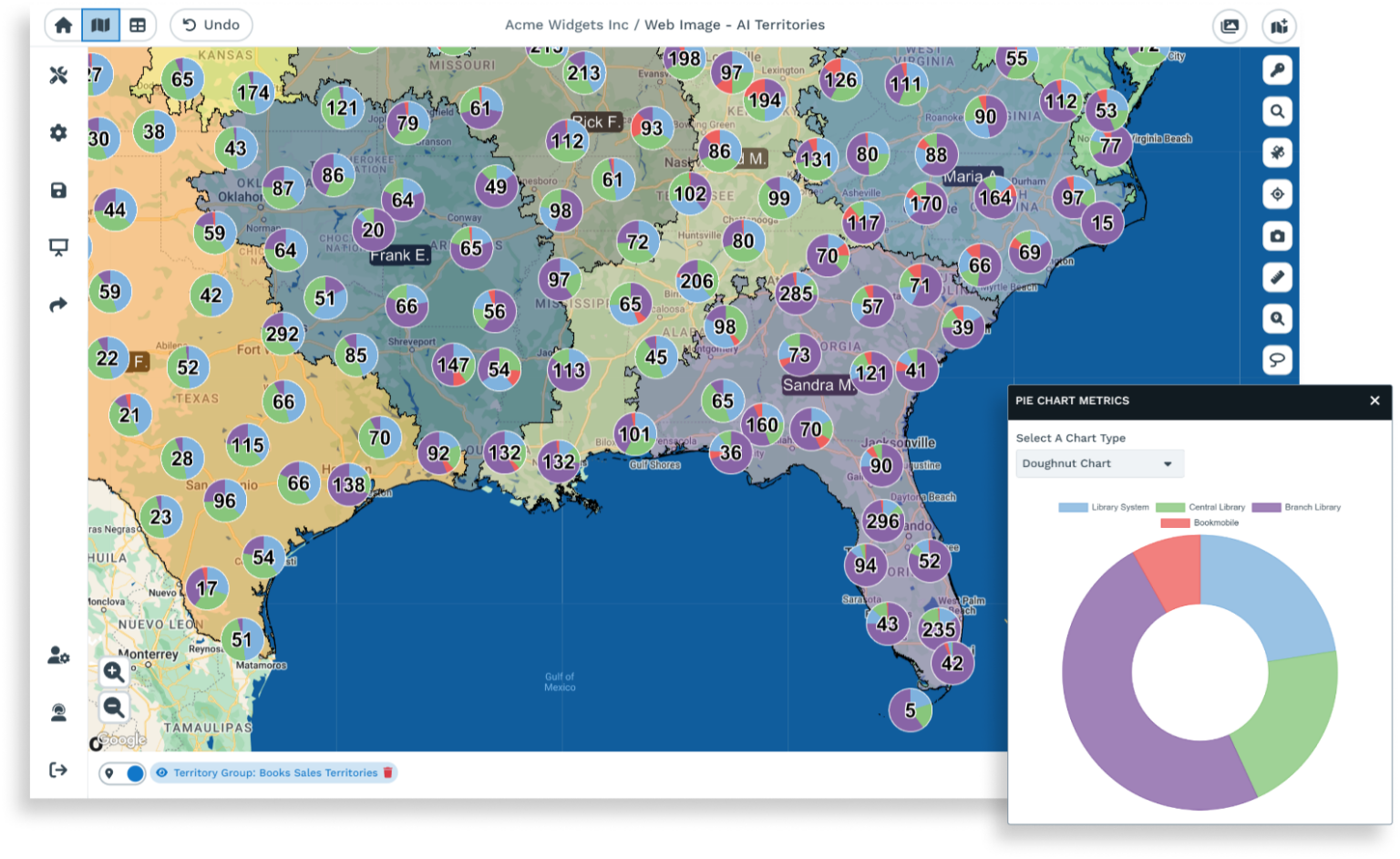This screenshot has height=859, width=1400.
Task: Take a screenshot with the camera tool
Action: coord(1277,235)
